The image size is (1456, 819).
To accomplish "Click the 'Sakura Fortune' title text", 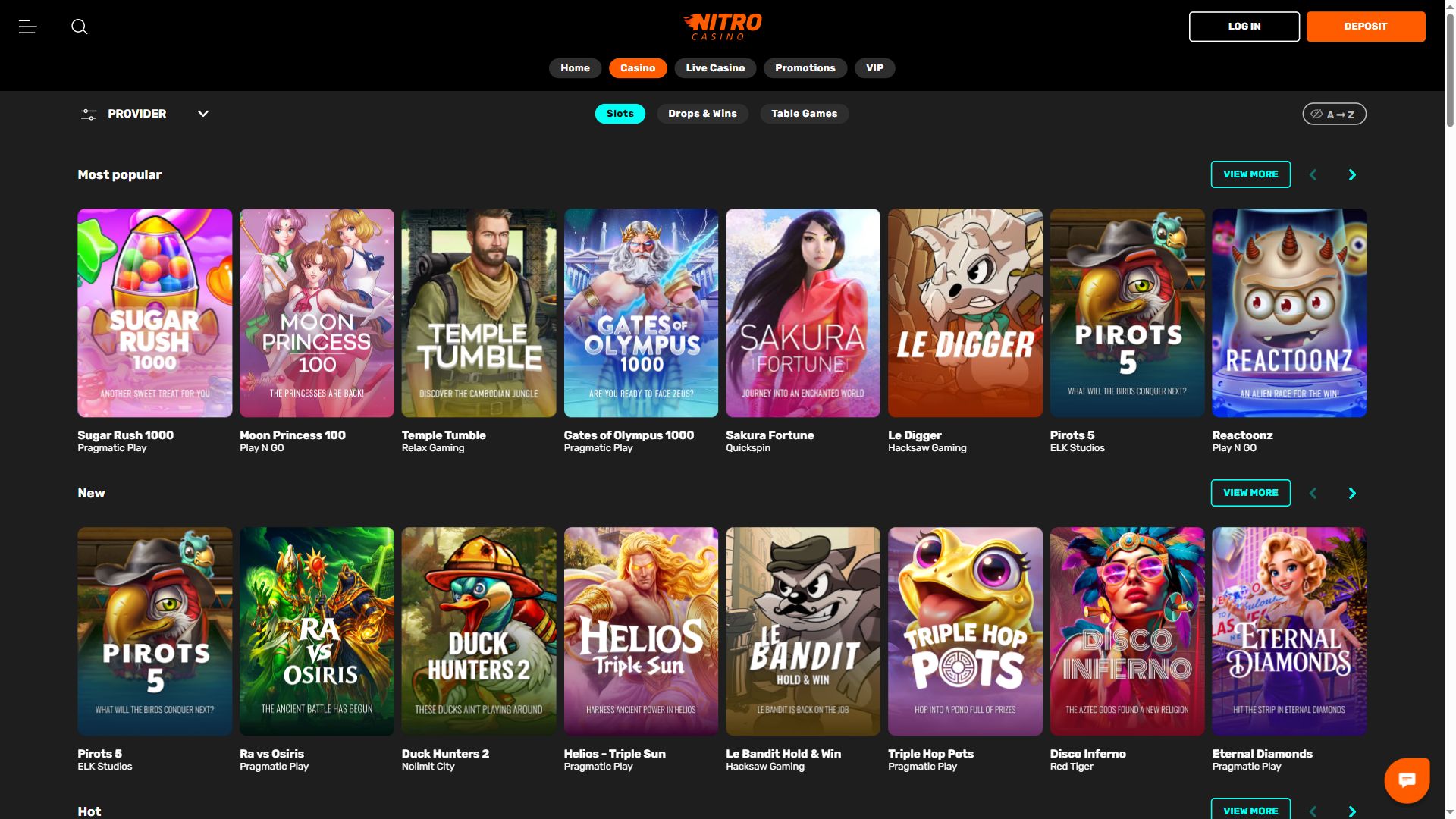I will pyautogui.click(x=770, y=435).
